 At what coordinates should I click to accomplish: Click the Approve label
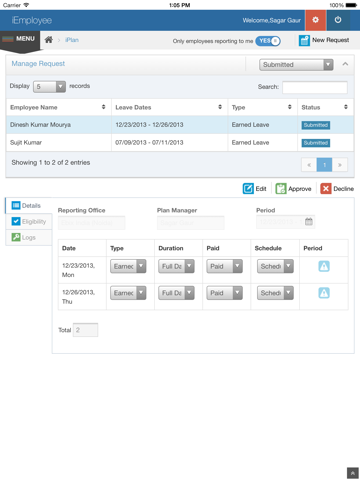pyautogui.click(x=300, y=189)
